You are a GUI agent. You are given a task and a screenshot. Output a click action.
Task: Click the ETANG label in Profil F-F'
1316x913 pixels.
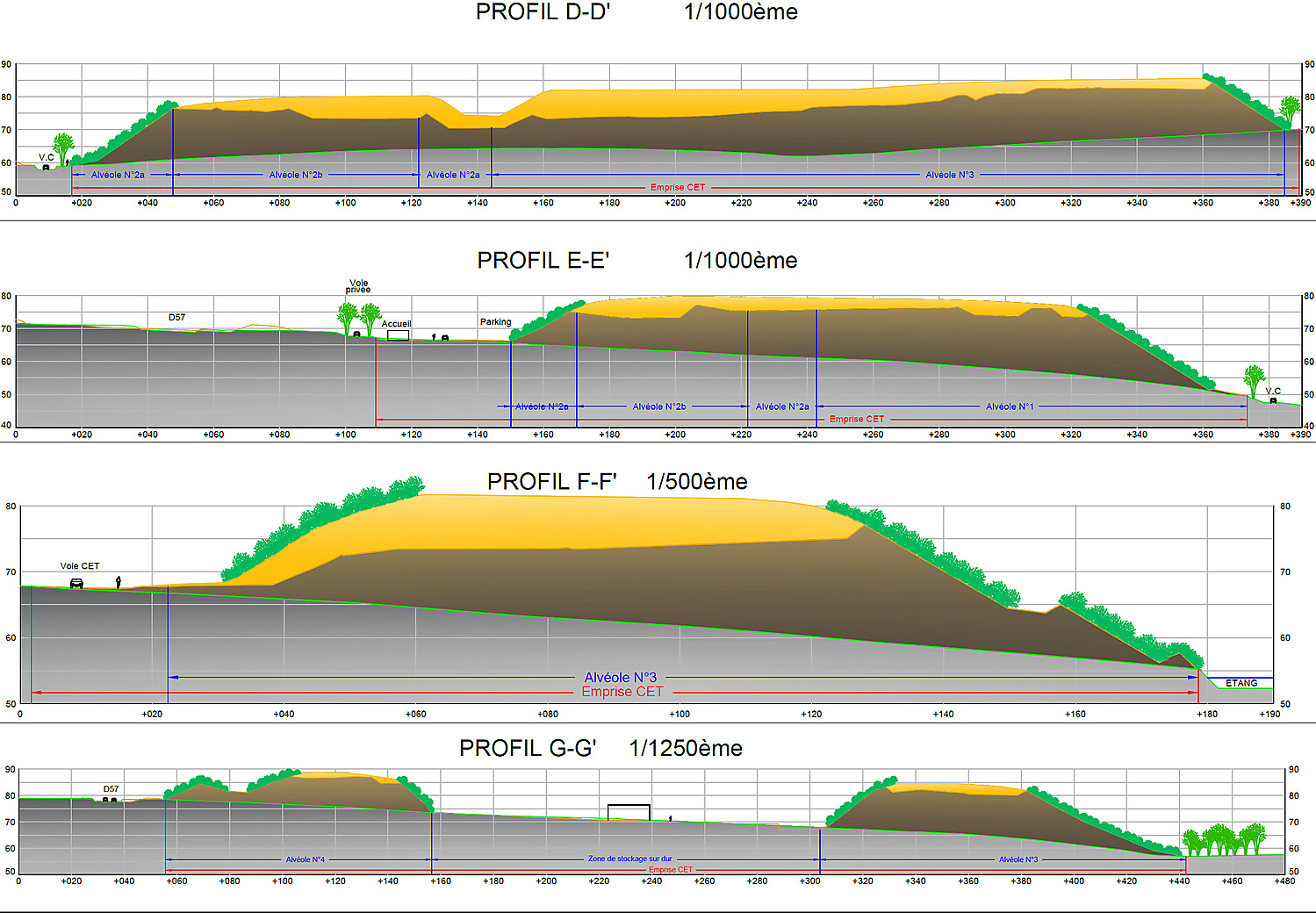[1241, 683]
